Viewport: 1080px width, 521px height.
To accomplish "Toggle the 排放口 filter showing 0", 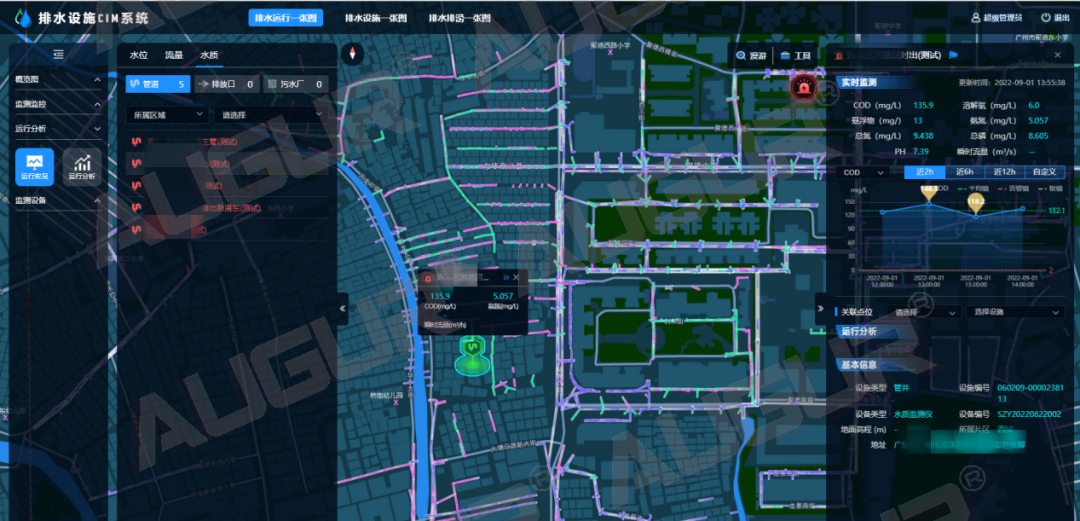I will 227,85.
